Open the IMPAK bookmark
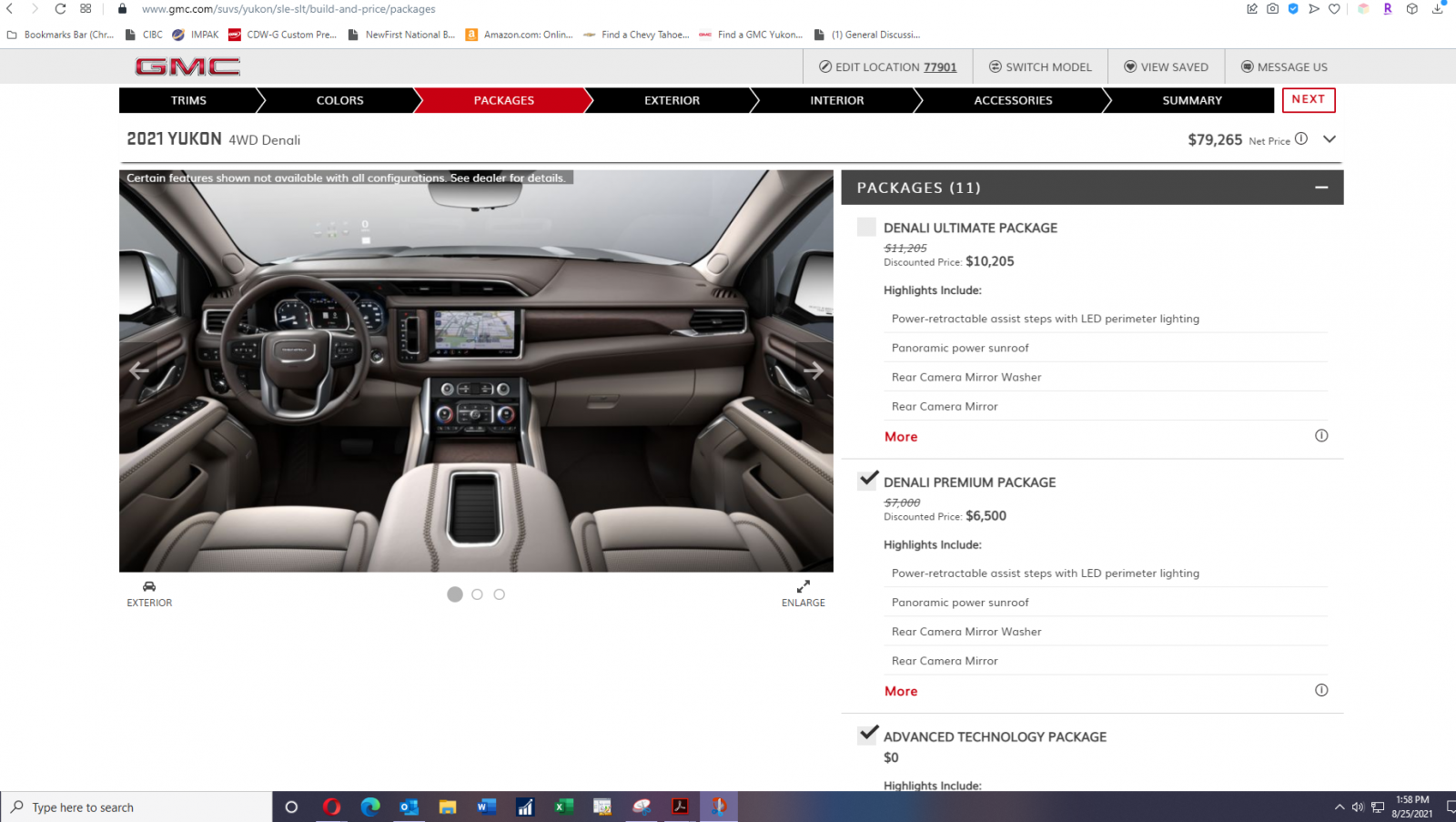Viewport: 1456px width, 822px height. tap(196, 35)
